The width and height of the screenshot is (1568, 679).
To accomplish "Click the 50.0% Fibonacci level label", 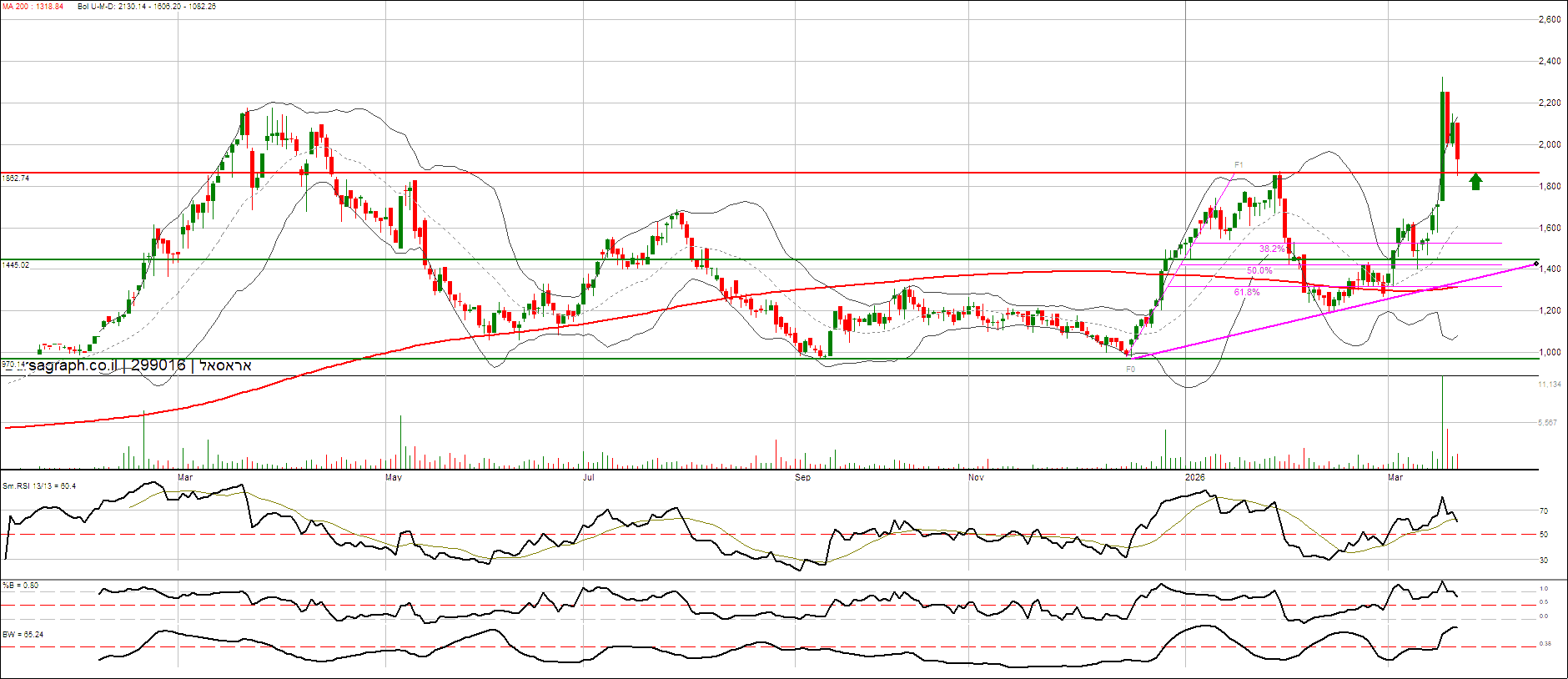I will pyautogui.click(x=1259, y=270).
